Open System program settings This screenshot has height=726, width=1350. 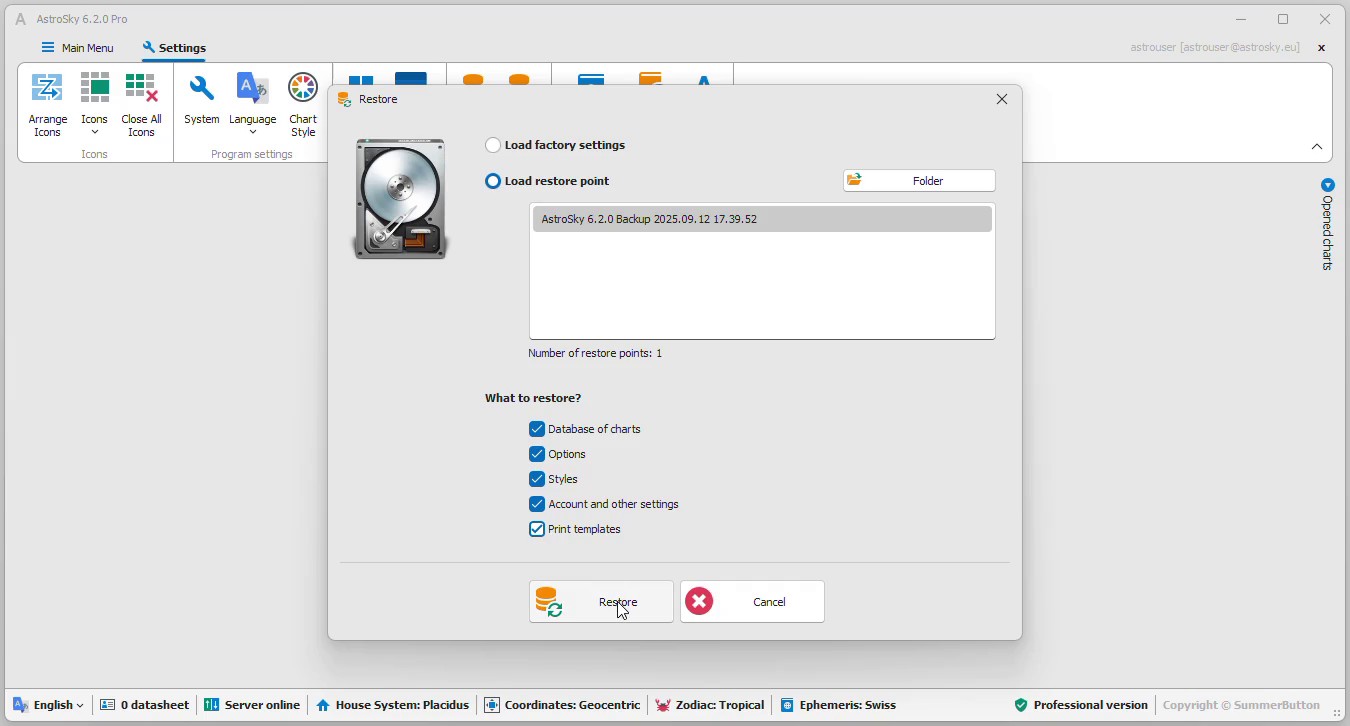pyautogui.click(x=201, y=100)
